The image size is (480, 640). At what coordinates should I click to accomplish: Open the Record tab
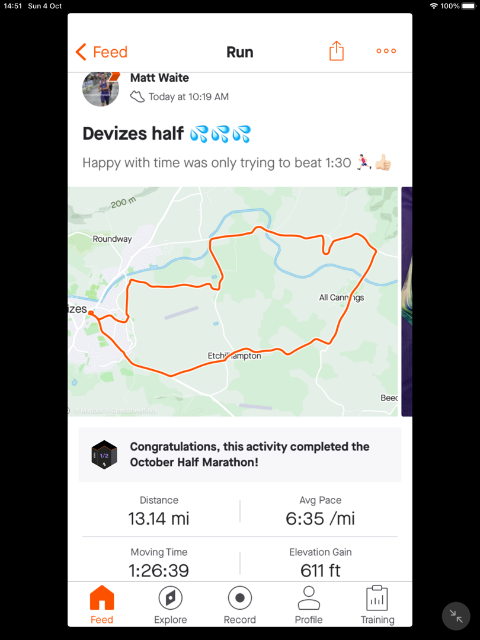tap(240, 605)
